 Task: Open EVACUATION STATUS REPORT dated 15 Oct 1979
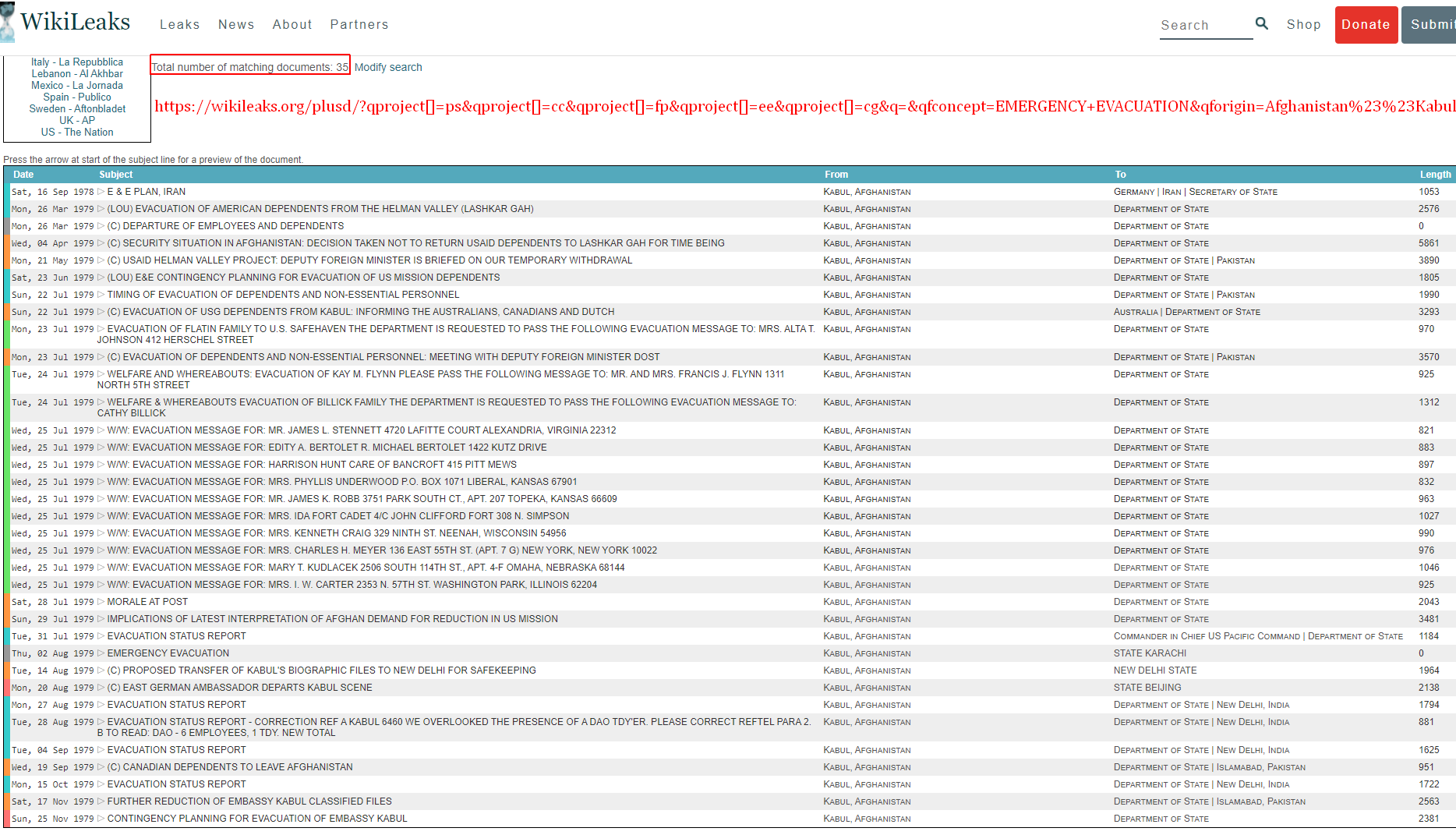tap(177, 784)
